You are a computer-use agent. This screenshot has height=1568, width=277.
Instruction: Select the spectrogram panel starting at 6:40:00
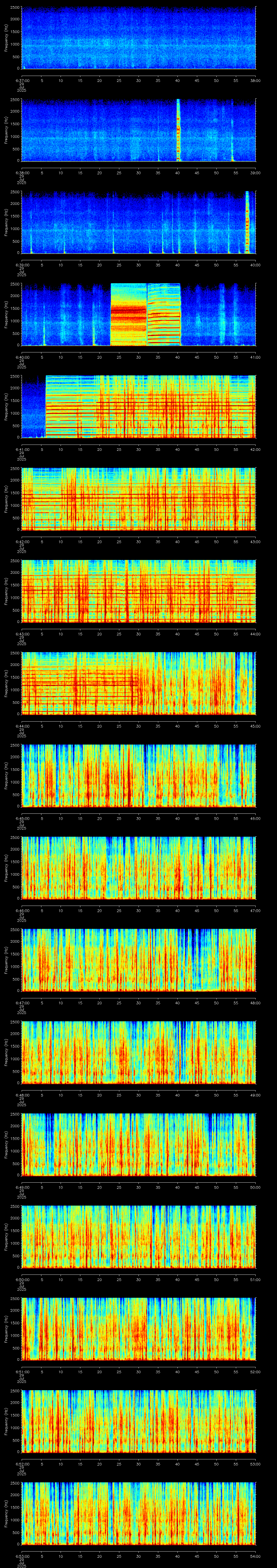pos(139,314)
